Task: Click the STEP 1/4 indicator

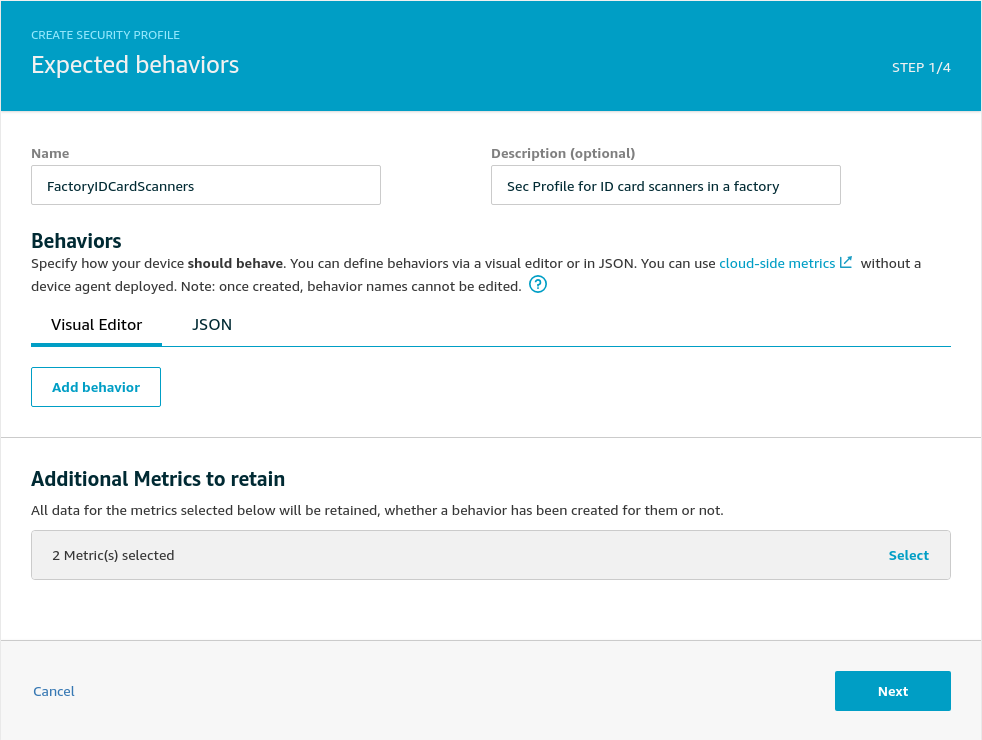Action: pyautogui.click(x=921, y=68)
